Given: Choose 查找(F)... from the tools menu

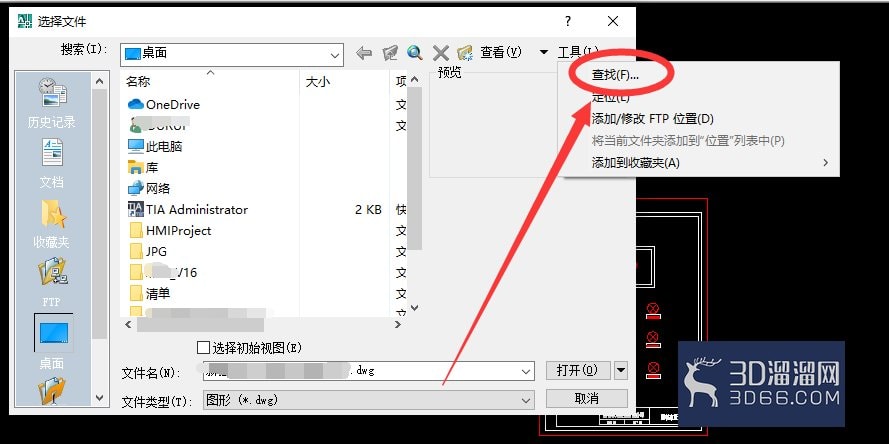Looking at the screenshot, I should pos(615,75).
